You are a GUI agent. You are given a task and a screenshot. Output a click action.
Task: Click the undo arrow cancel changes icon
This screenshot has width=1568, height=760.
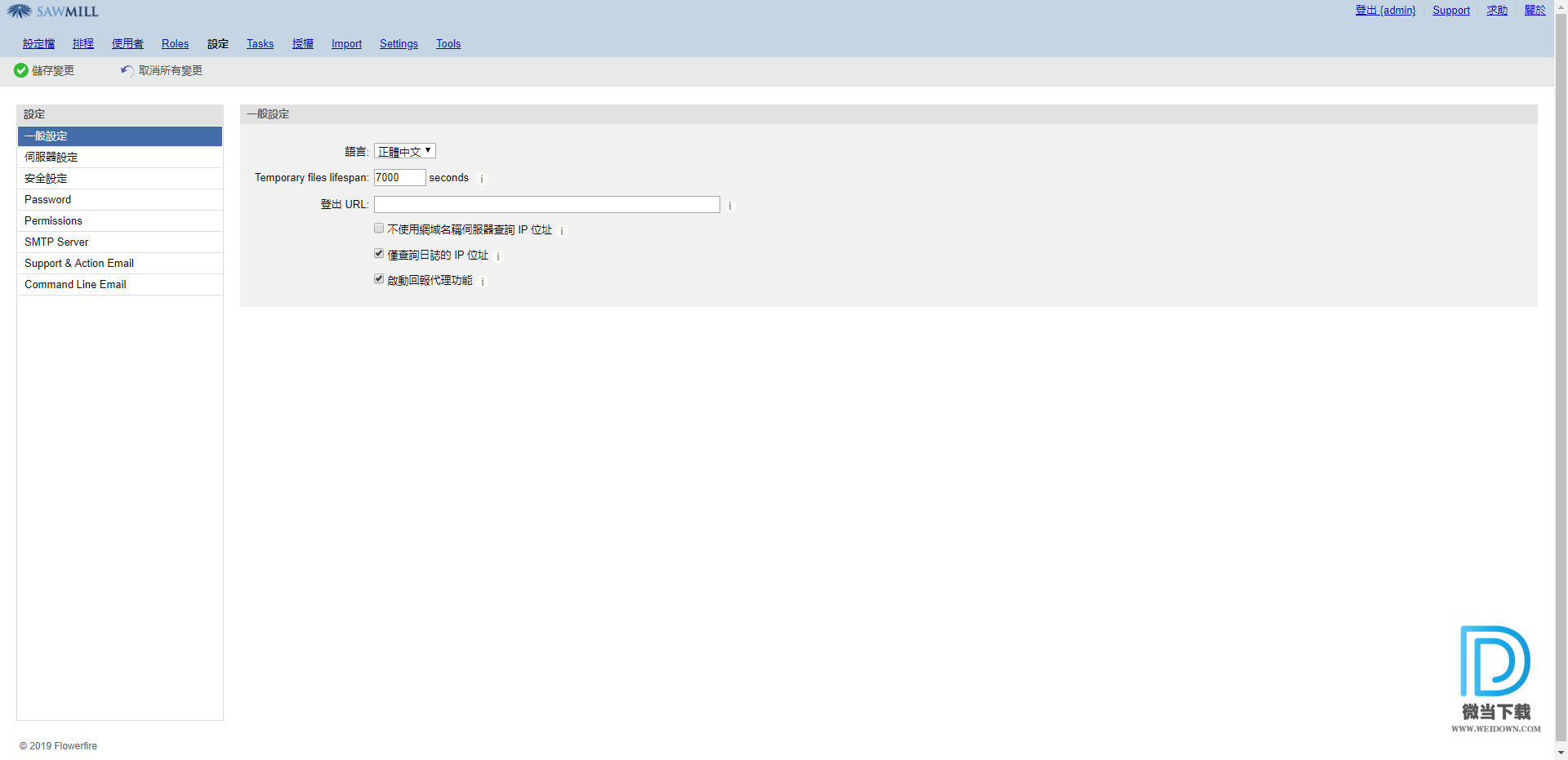pyautogui.click(x=127, y=71)
